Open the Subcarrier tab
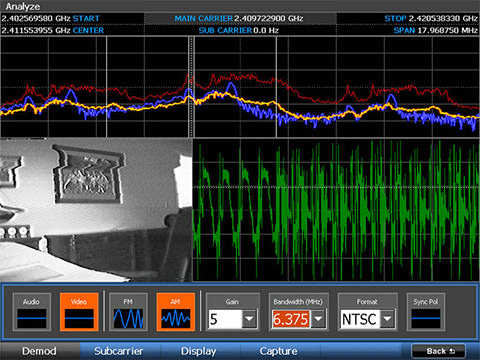This screenshot has height=360, width=480. 119,351
